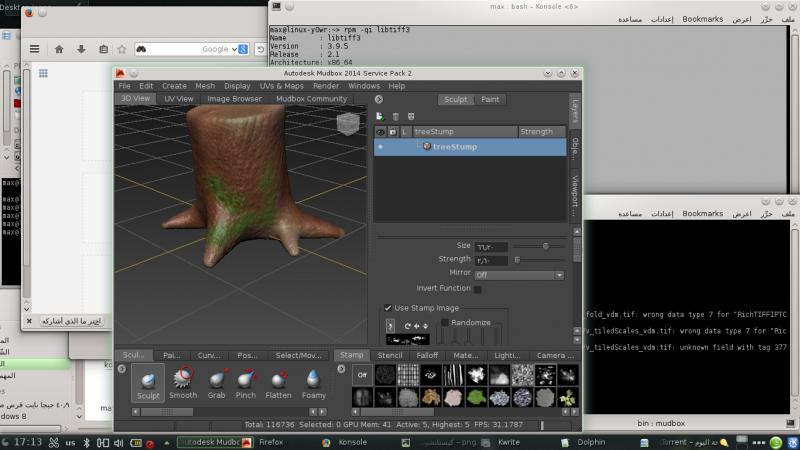The image size is (800, 450).
Task: Click the merge layers icon next to trash
Action: (411, 116)
